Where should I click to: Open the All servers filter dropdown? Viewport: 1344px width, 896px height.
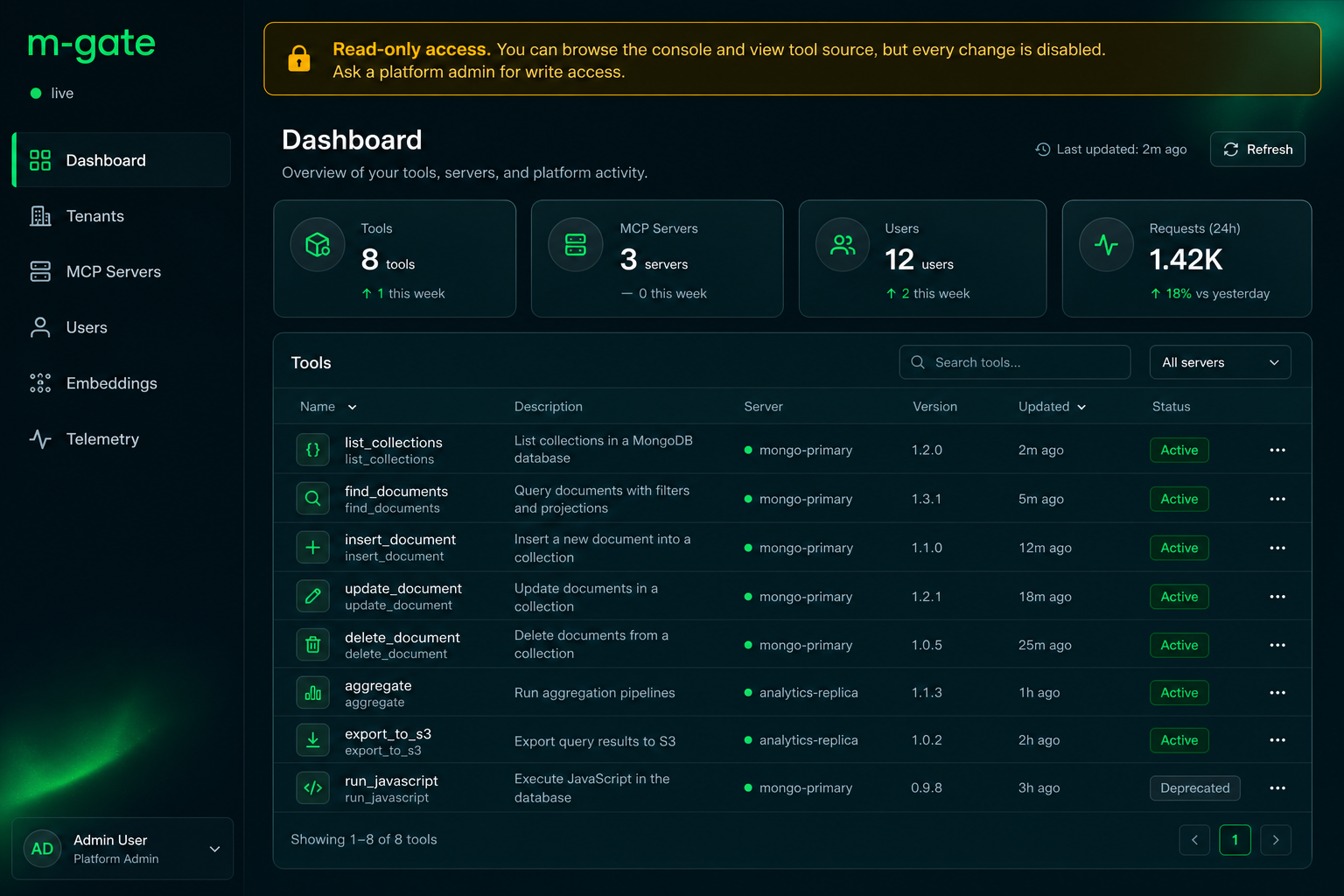coord(1220,362)
